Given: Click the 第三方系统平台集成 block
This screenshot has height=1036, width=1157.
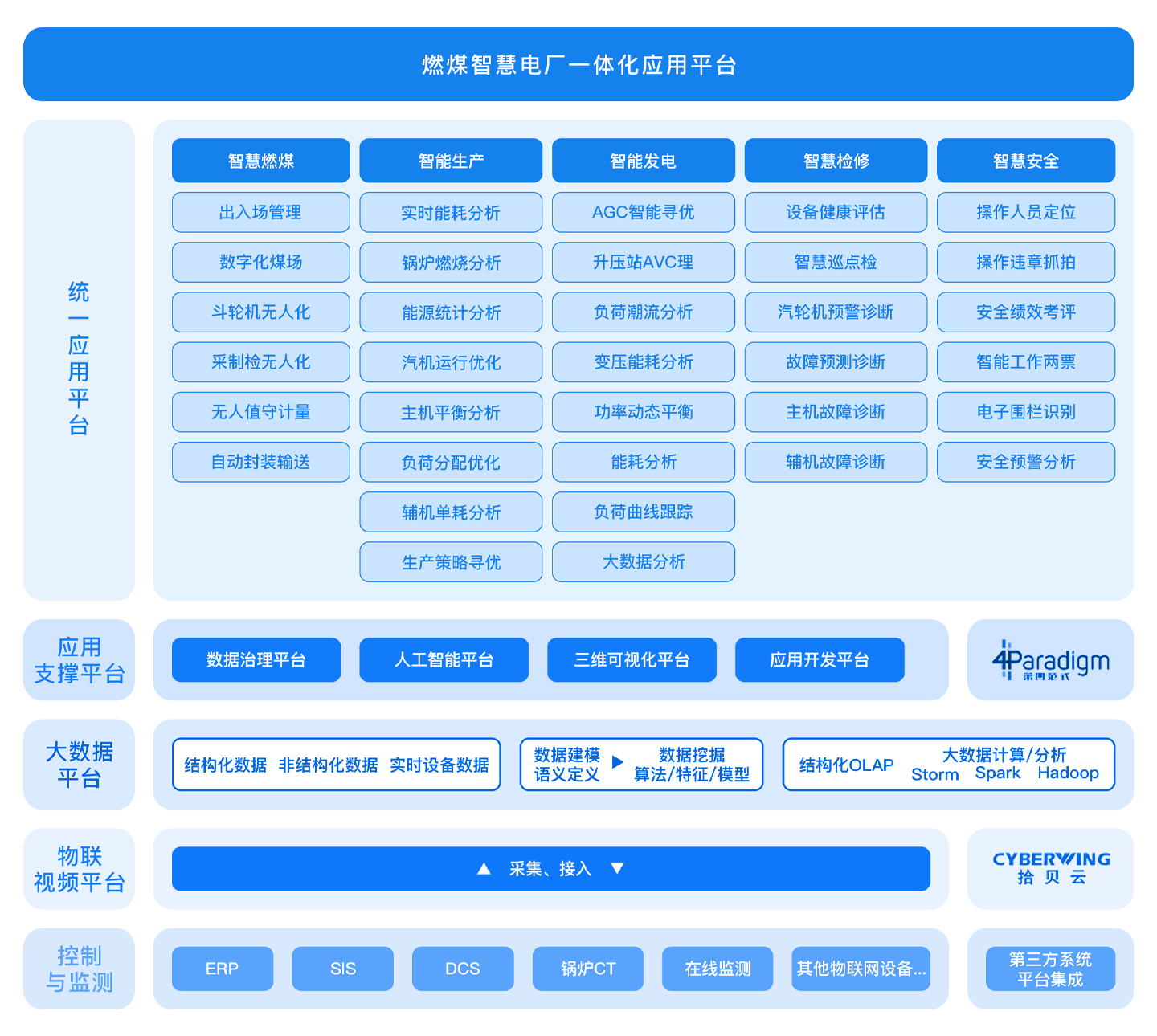Looking at the screenshot, I should click(x=1050, y=969).
